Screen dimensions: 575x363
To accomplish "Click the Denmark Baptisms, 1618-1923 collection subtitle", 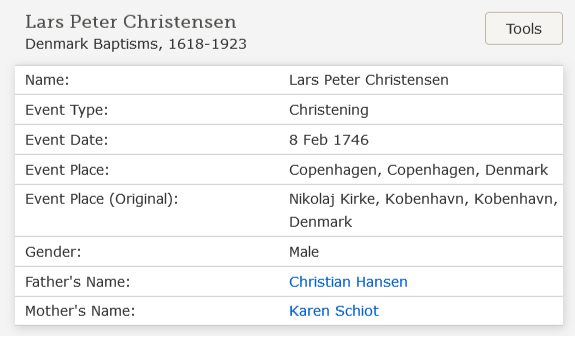I will (x=136, y=44).
